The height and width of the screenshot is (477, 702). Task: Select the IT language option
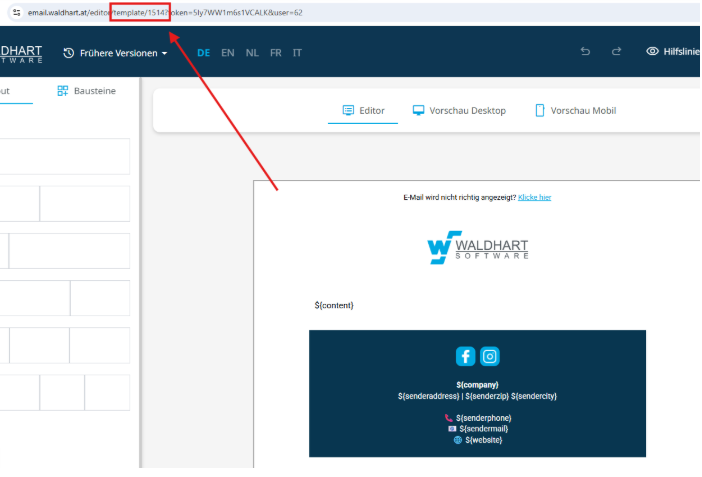(x=297, y=53)
